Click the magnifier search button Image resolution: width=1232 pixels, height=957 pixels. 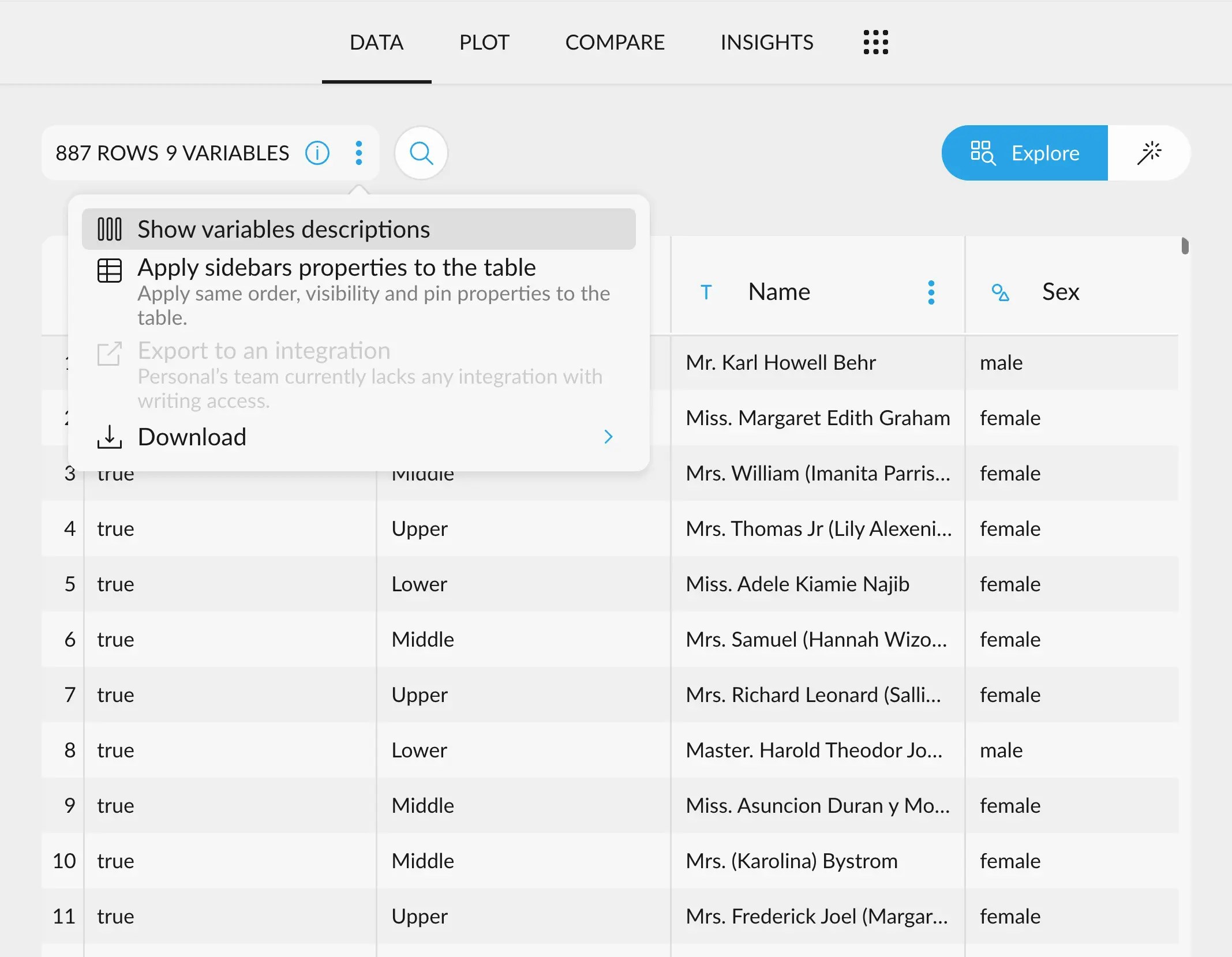[x=421, y=153]
